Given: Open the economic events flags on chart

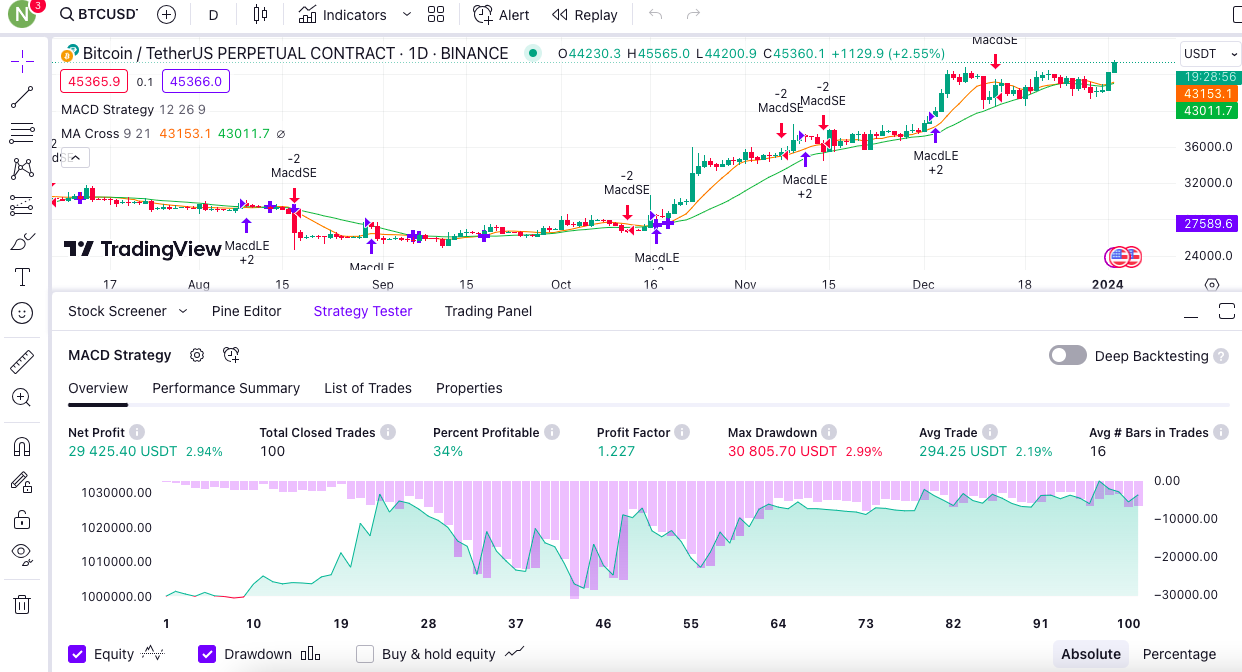Looking at the screenshot, I should [x=1123, y=257].
